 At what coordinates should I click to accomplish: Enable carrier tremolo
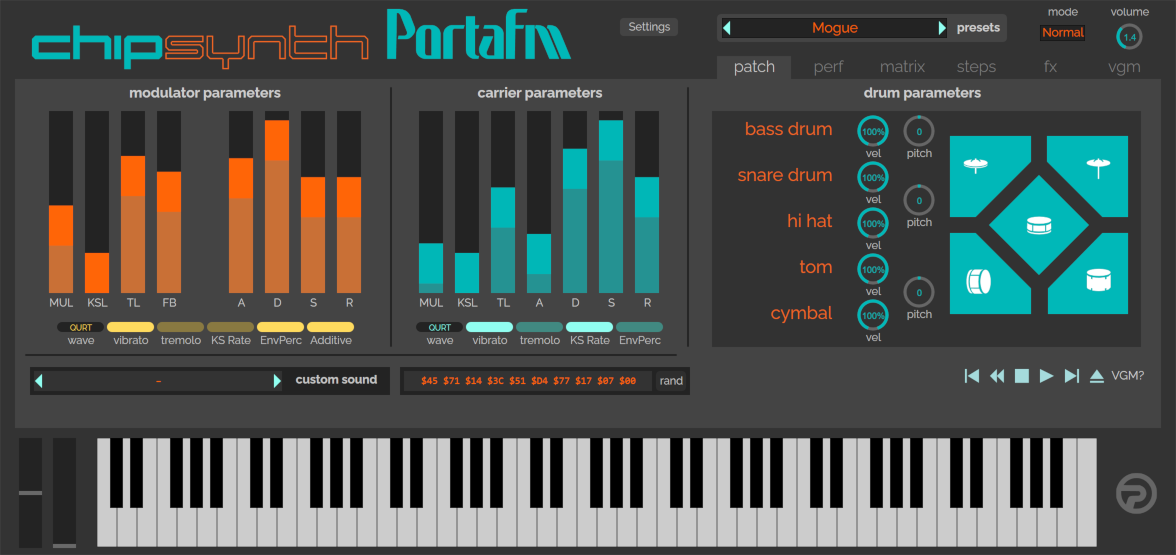(540, 327)
